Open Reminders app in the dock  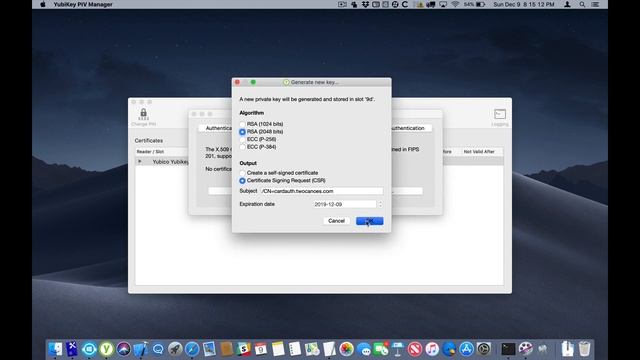tap(295, 349)
